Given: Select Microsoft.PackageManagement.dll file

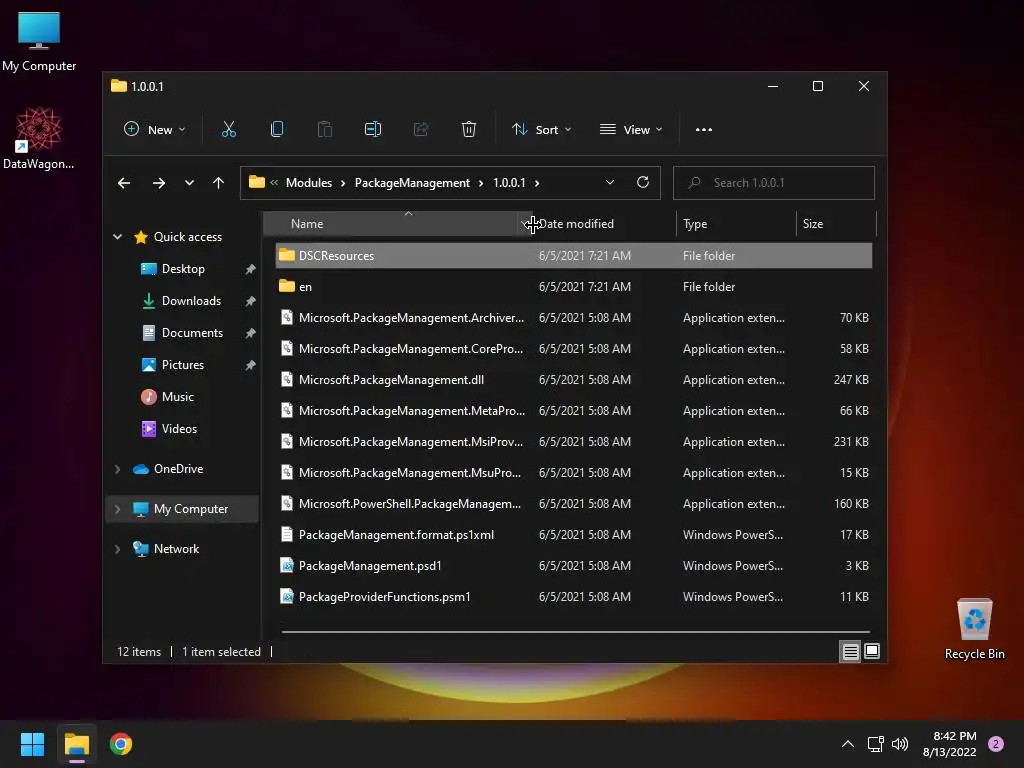Looking at the screenshot, I should 574,379.
